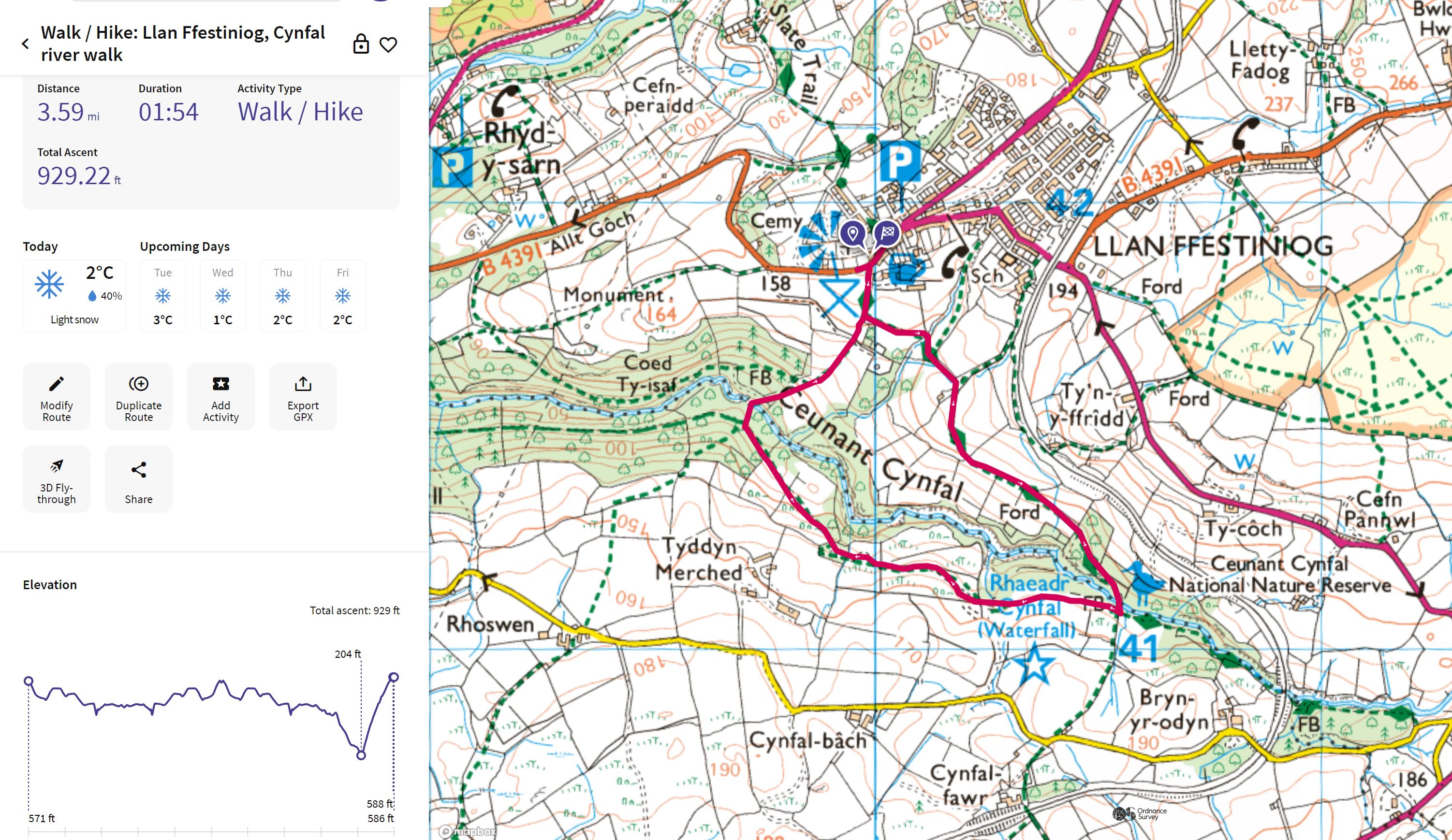Click the lowest point on elevation chart
The height and width of the screenshot is (840, 1452).
361,755
